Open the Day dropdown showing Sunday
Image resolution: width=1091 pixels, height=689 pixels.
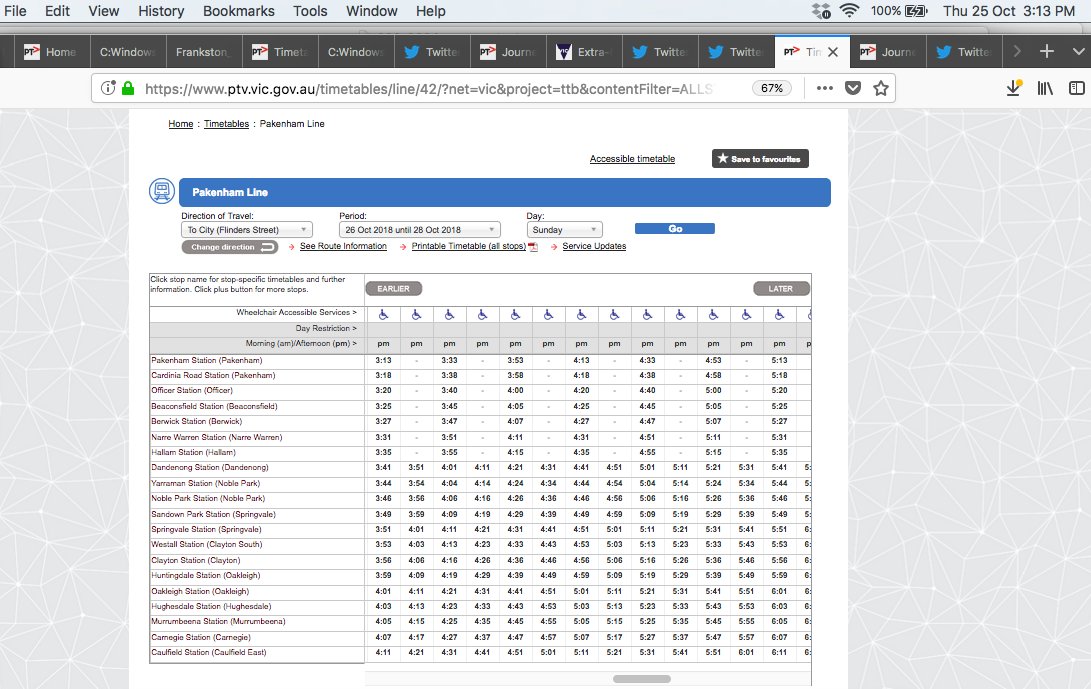[x=564, y=230]
